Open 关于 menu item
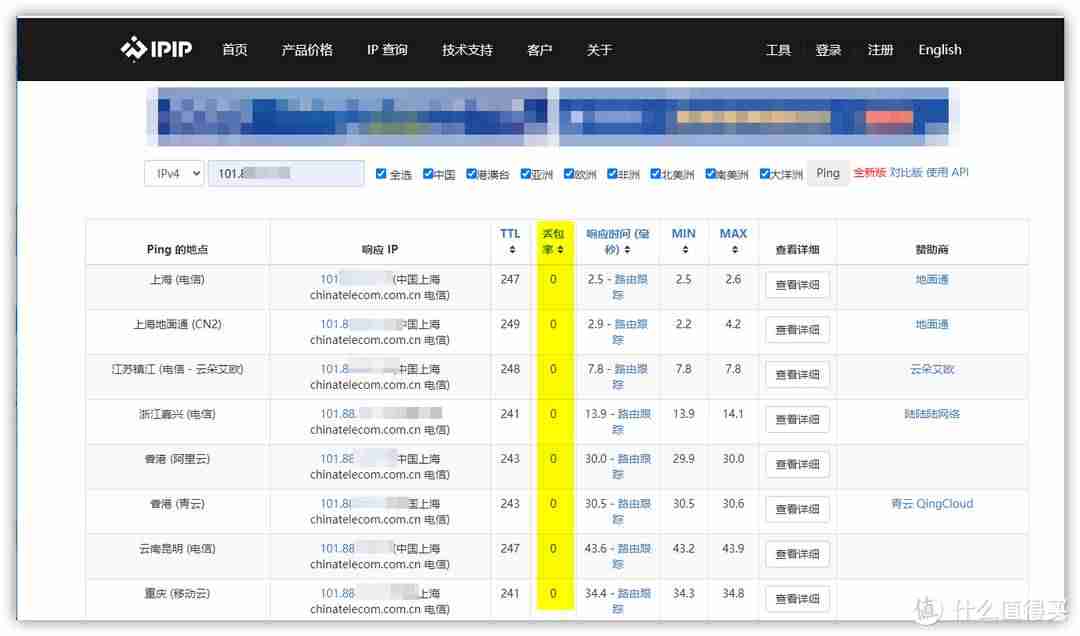 click(599, 50)
